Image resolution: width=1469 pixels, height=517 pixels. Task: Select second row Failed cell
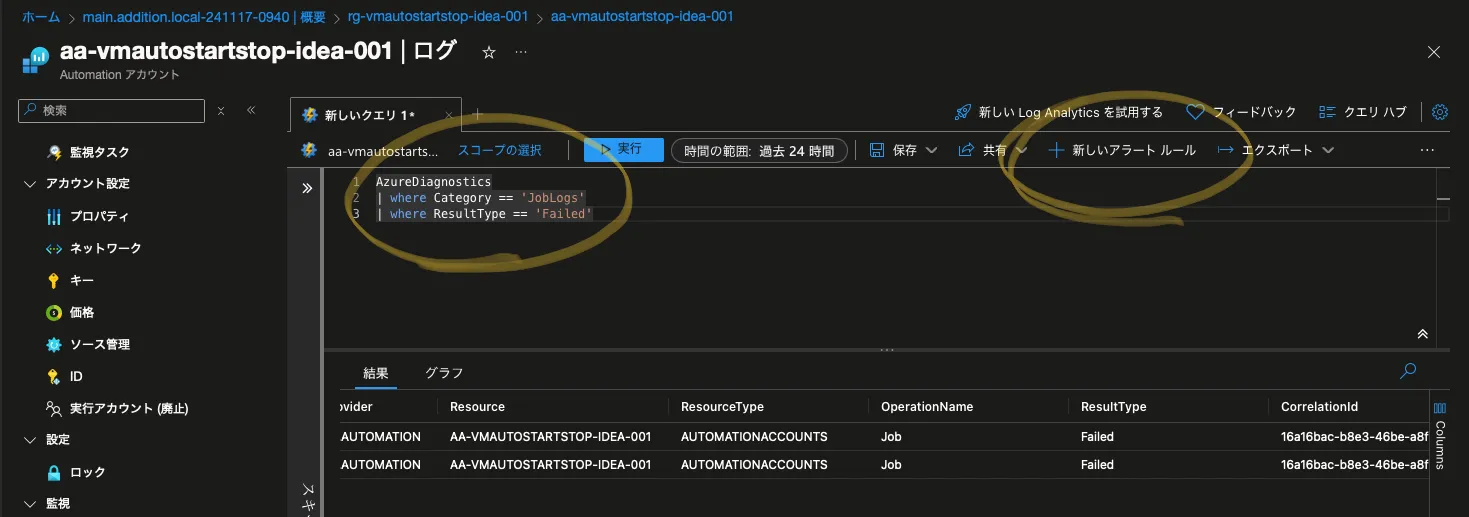point(1097,465)
